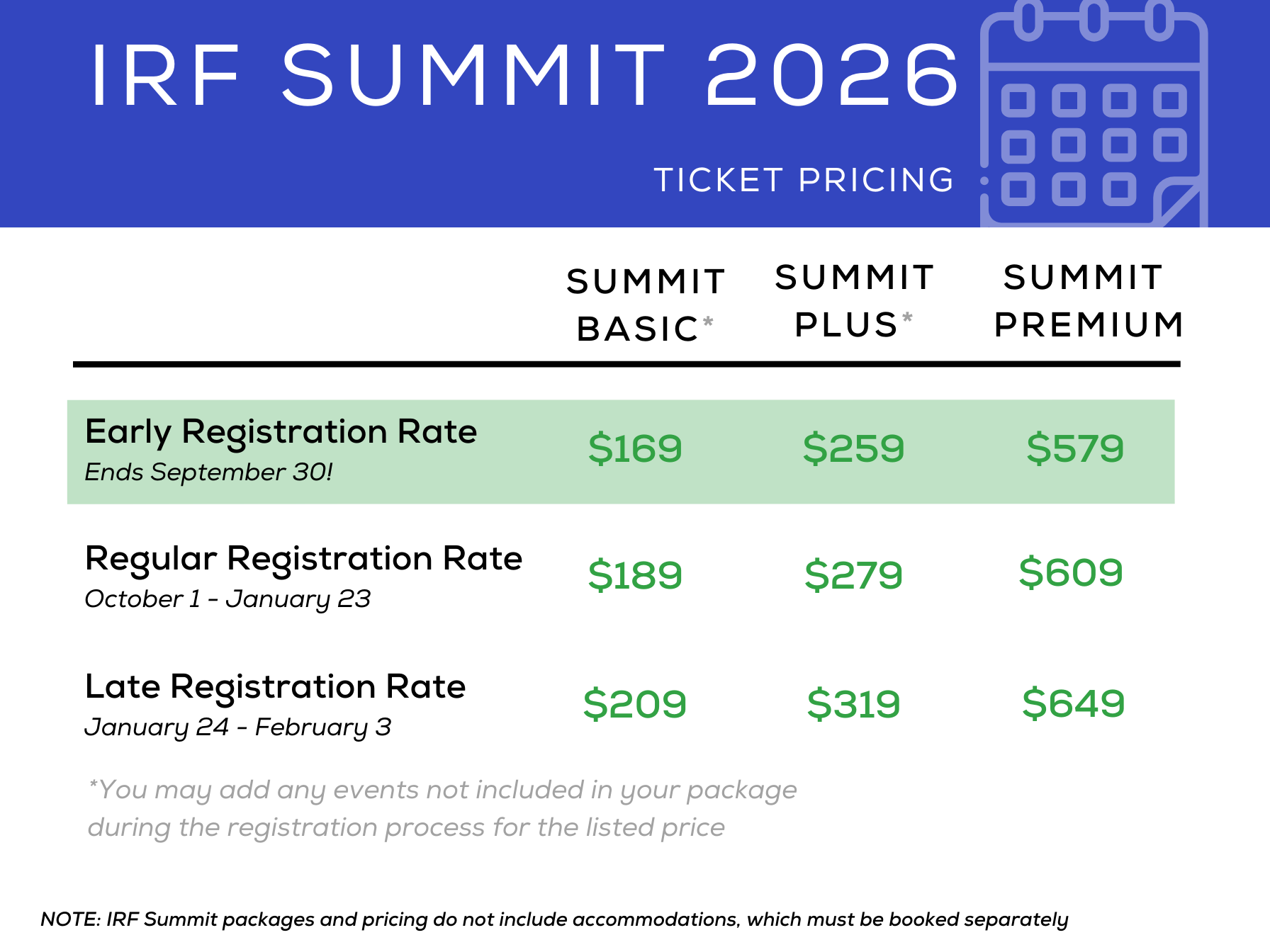Click the asterisk footnote about adding events
This screenshot has width=1270, height=952.
(x=442, y=808)
